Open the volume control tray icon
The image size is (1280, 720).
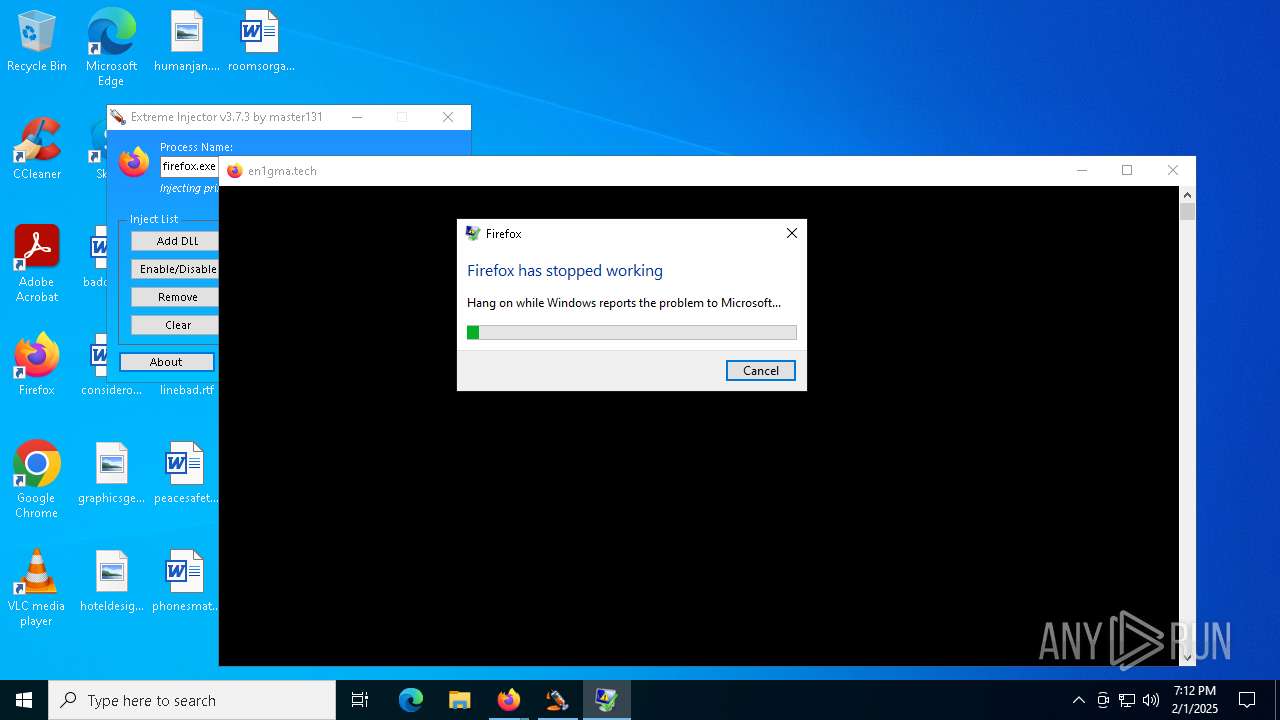[x=1151, y=700]
